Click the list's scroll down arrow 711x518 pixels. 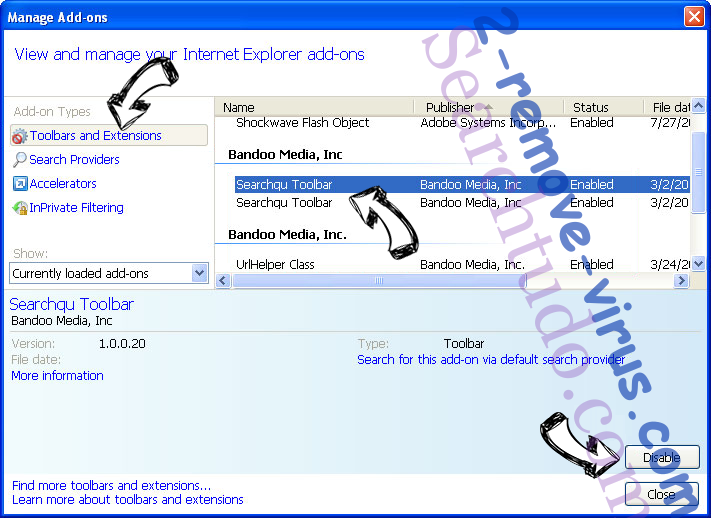coord(699,263)
